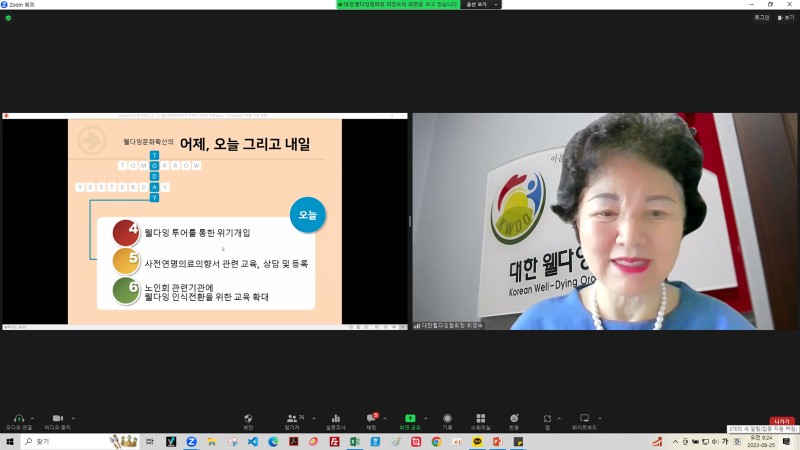Open Breakout Rooms (소회의실) icon
This screenshot has width=800, height=450.
481,419
